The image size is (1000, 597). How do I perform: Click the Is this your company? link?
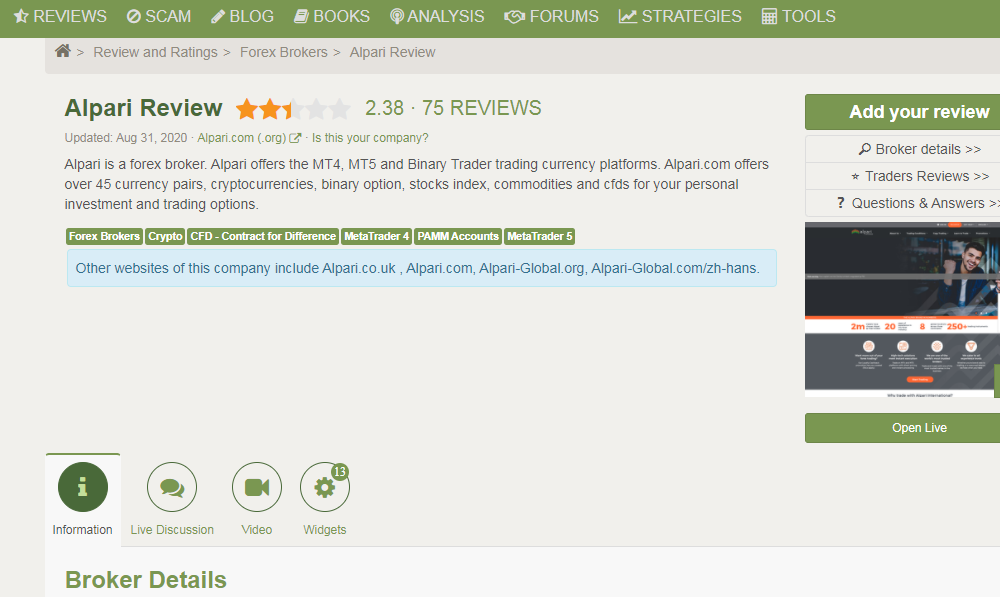click(x=370, y=138)
